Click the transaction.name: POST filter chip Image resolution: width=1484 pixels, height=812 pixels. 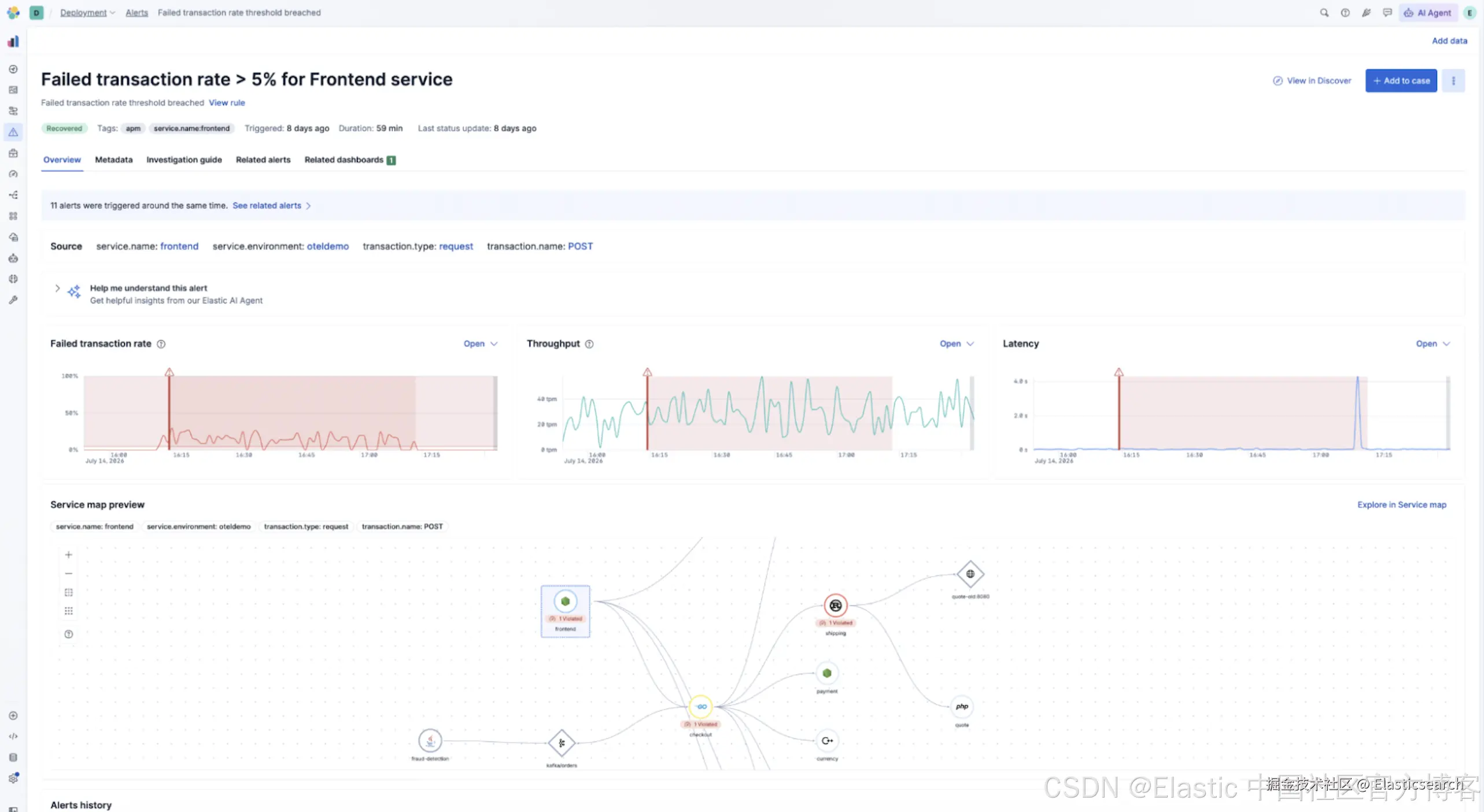tap(402, 526)
